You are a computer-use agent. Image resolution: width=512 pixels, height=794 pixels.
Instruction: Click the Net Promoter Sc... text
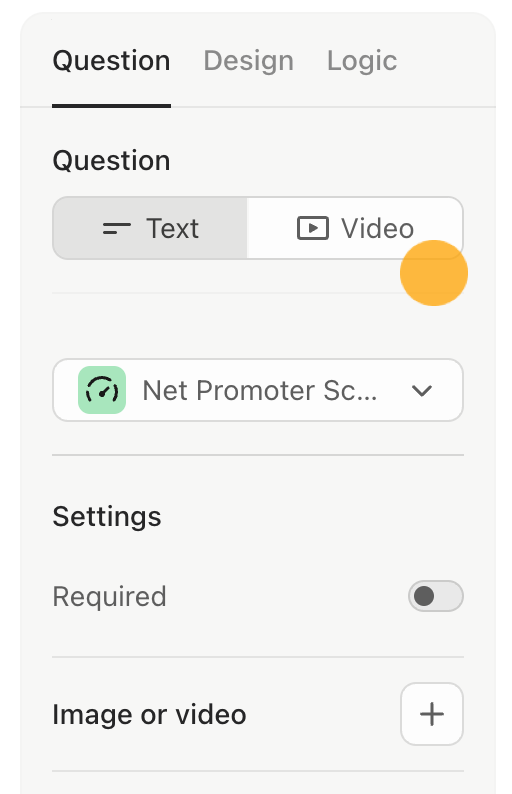[260, 390]
